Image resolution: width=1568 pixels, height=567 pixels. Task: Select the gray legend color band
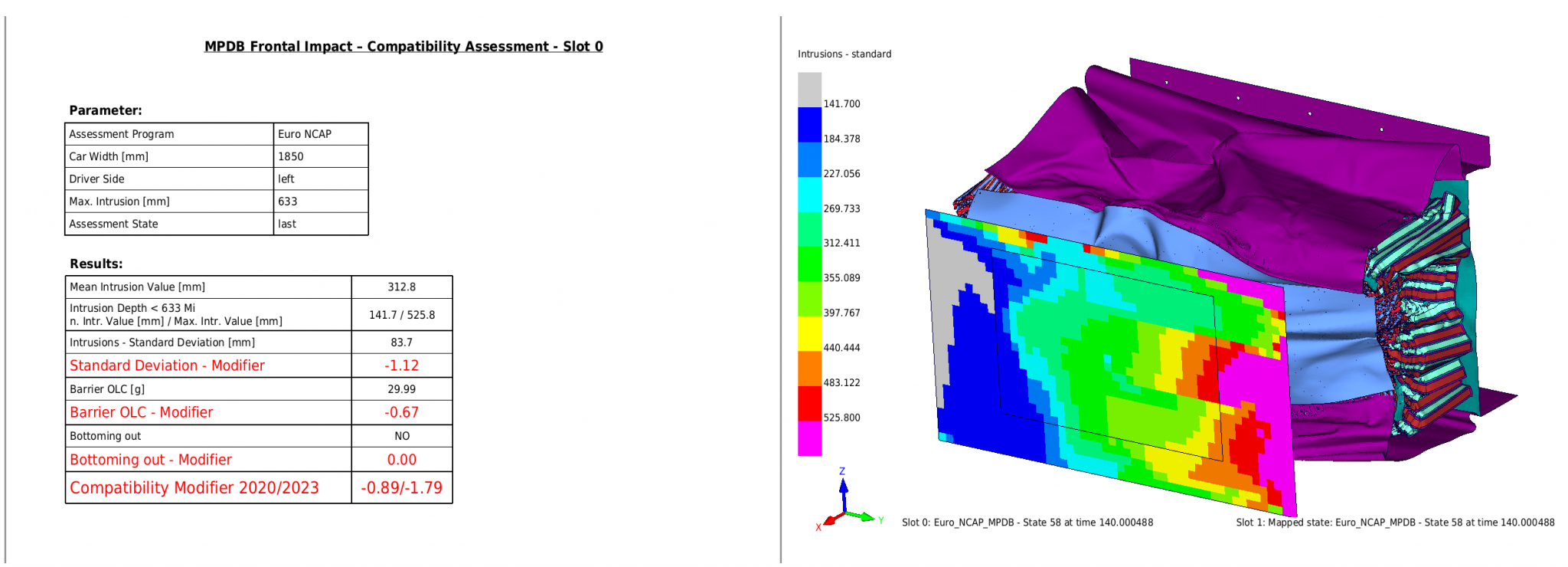point(809,90)
